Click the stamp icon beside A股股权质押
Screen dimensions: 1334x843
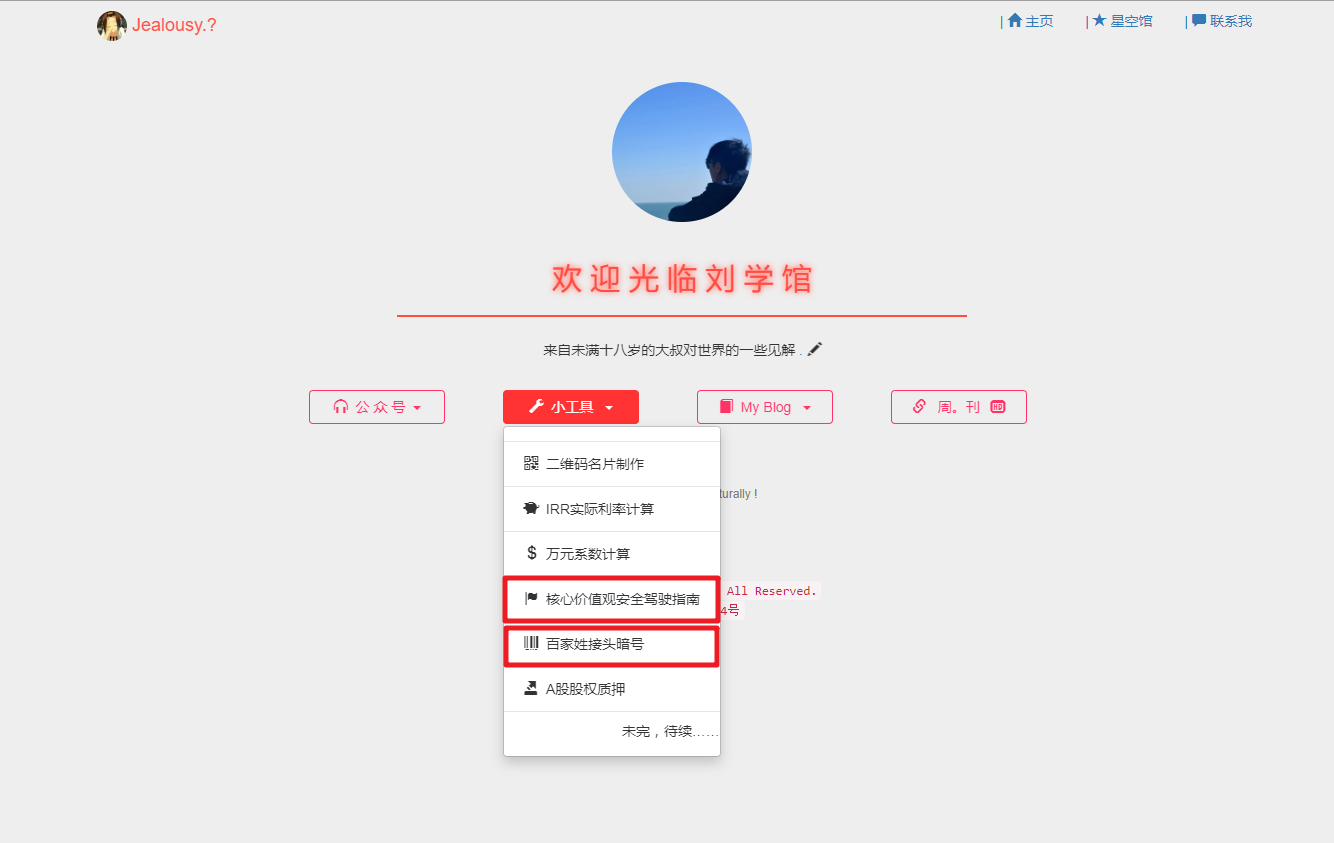coord(531,688)
